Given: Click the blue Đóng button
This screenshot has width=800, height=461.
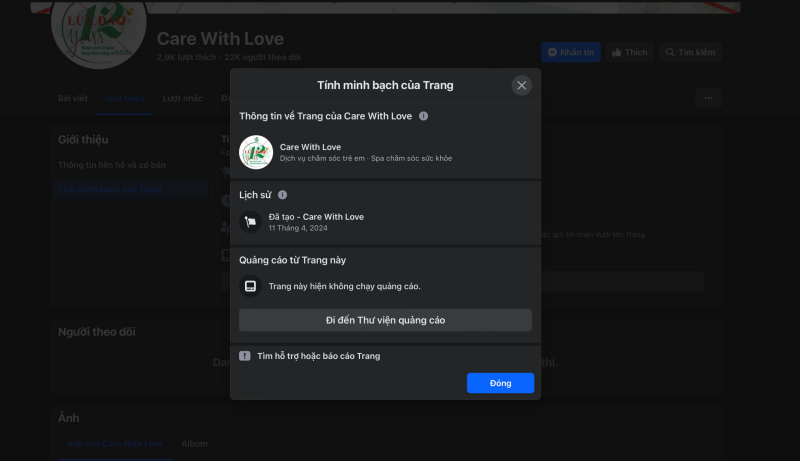Looking at the screenshot, I should tap(501, 383).
